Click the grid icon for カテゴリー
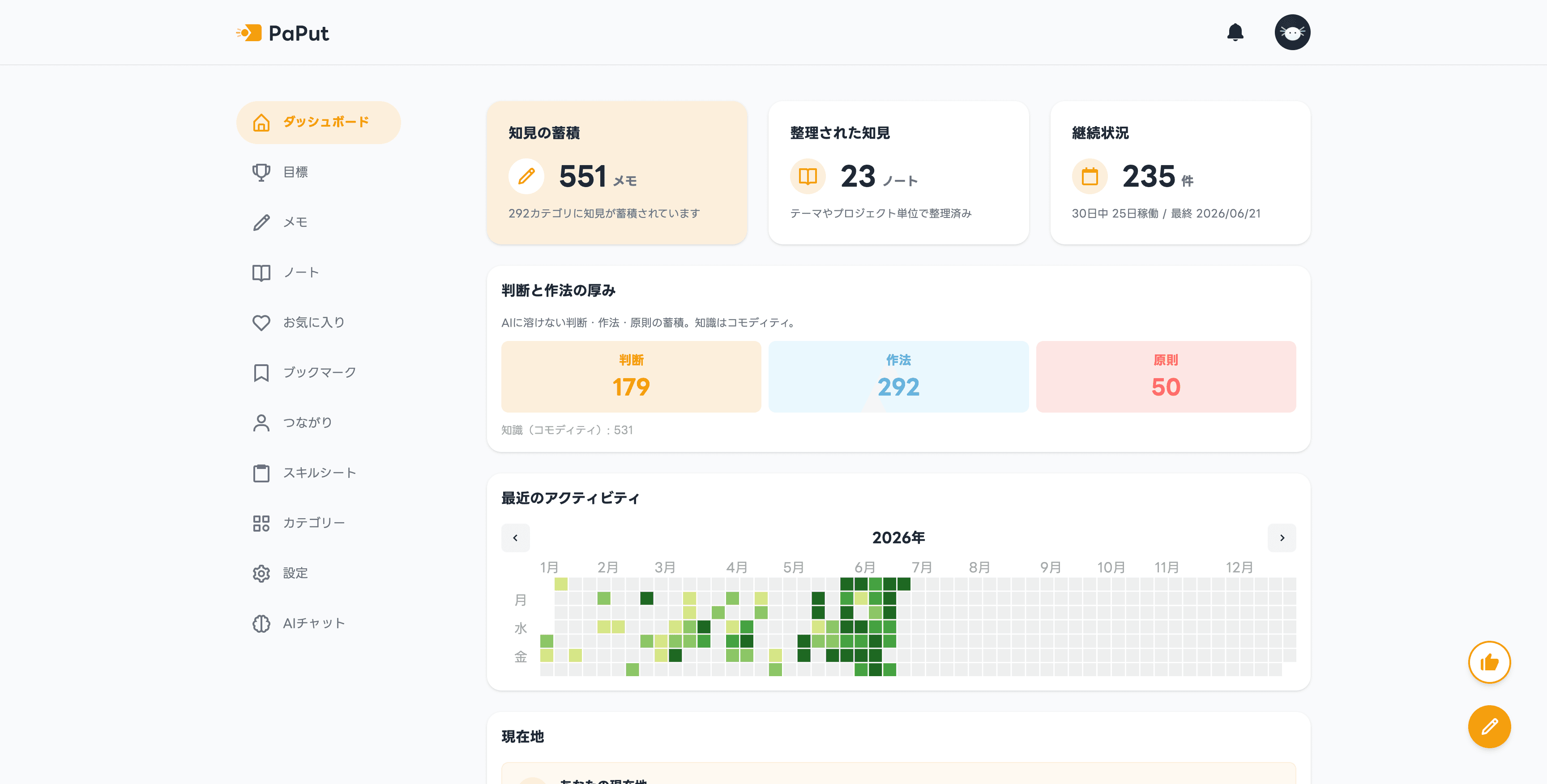Viewport: 1547px width, 784px height. [x=261, y=523]
